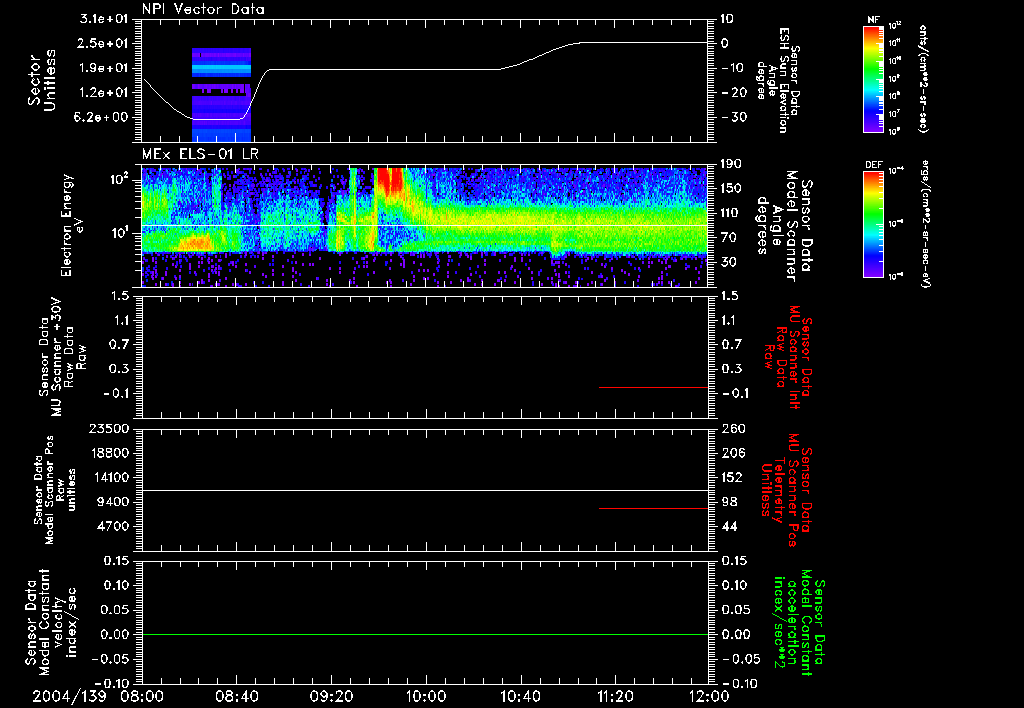Click the 110 scanner angle tick label

(731, 213)
